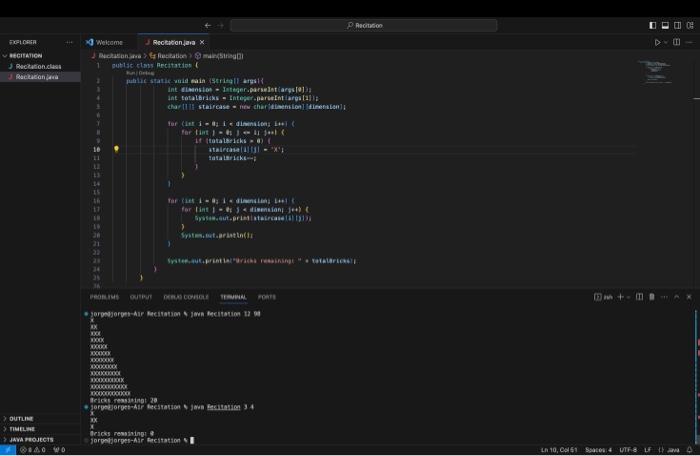
Task: Open the new terminal dropdown arrow
Action: point(629,297)
